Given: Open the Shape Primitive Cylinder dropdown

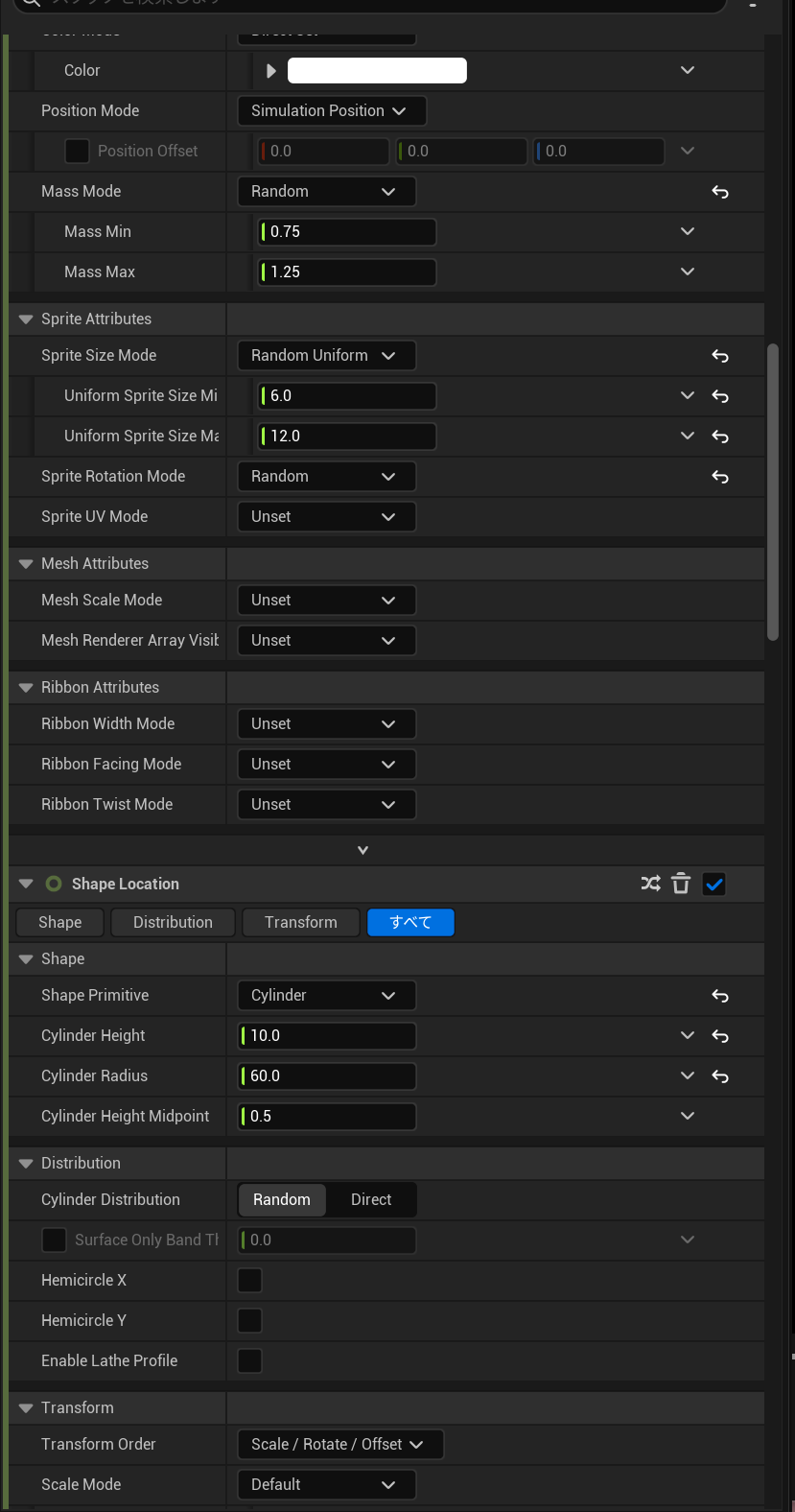Looking at the screenshot, I should coord(326,995).
